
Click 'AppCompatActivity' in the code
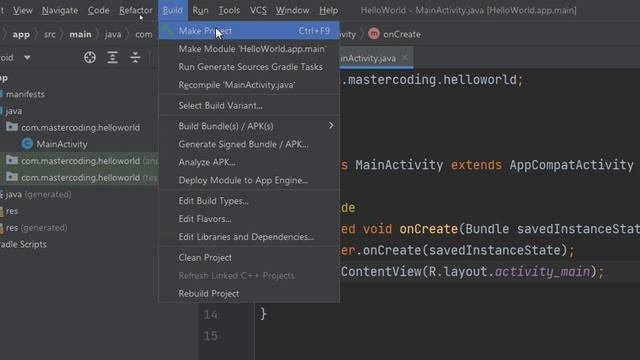coord(571,165)
